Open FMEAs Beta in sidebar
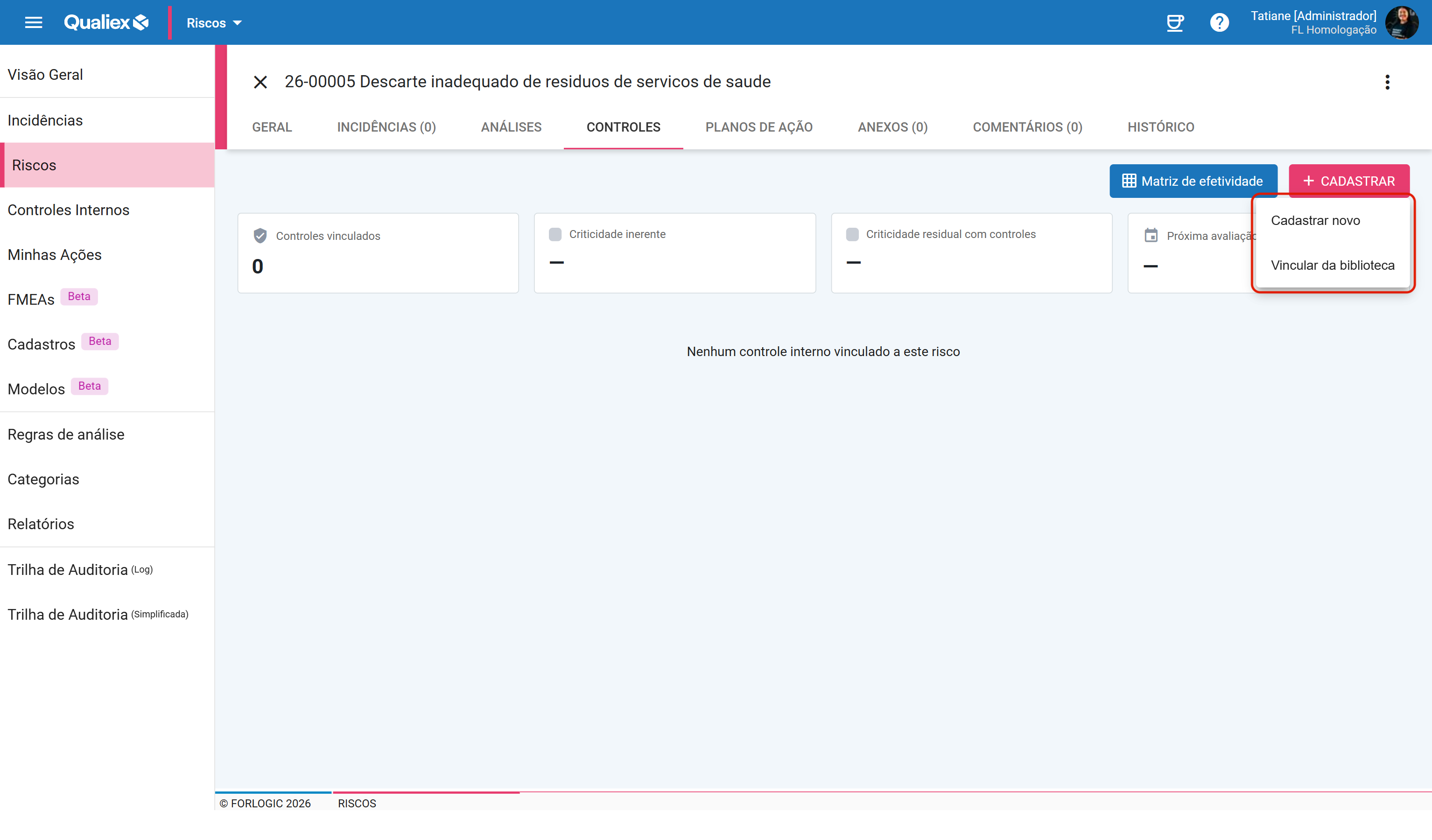This screenshot has height=840, width=1432. pos(107,300)
